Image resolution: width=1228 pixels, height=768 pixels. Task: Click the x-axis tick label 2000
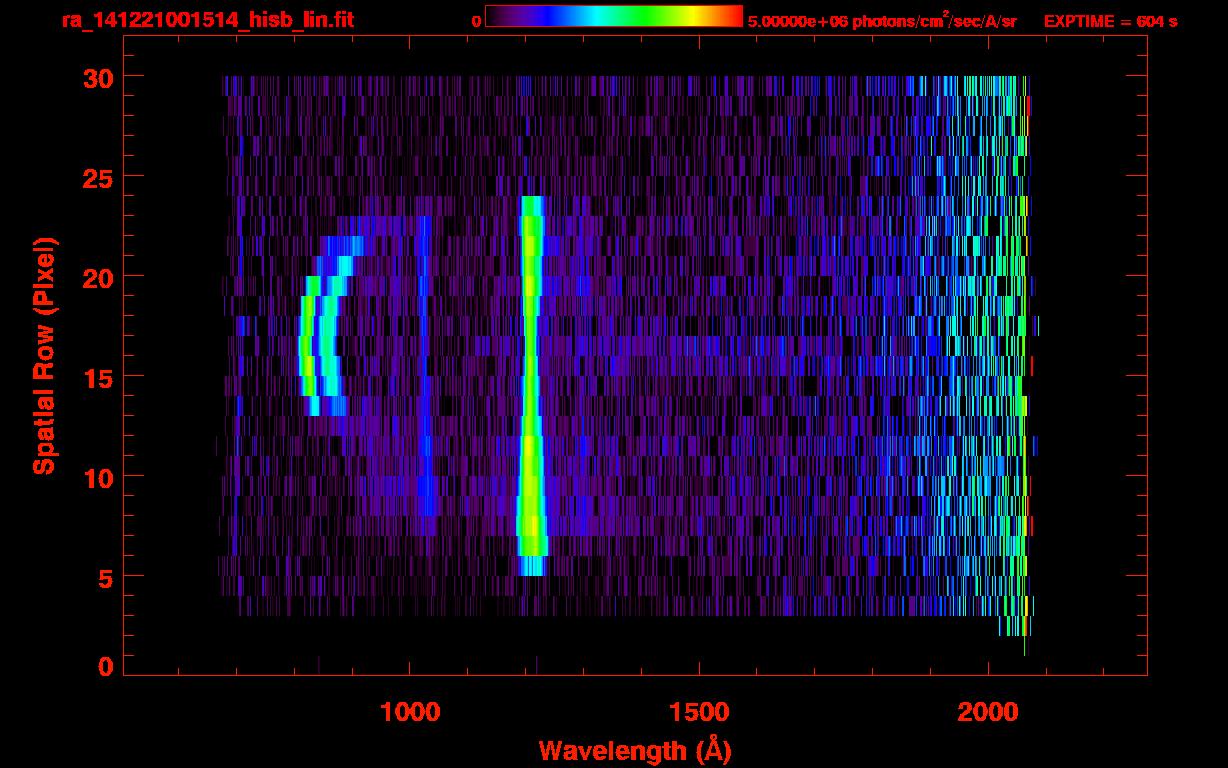[988, 713]
